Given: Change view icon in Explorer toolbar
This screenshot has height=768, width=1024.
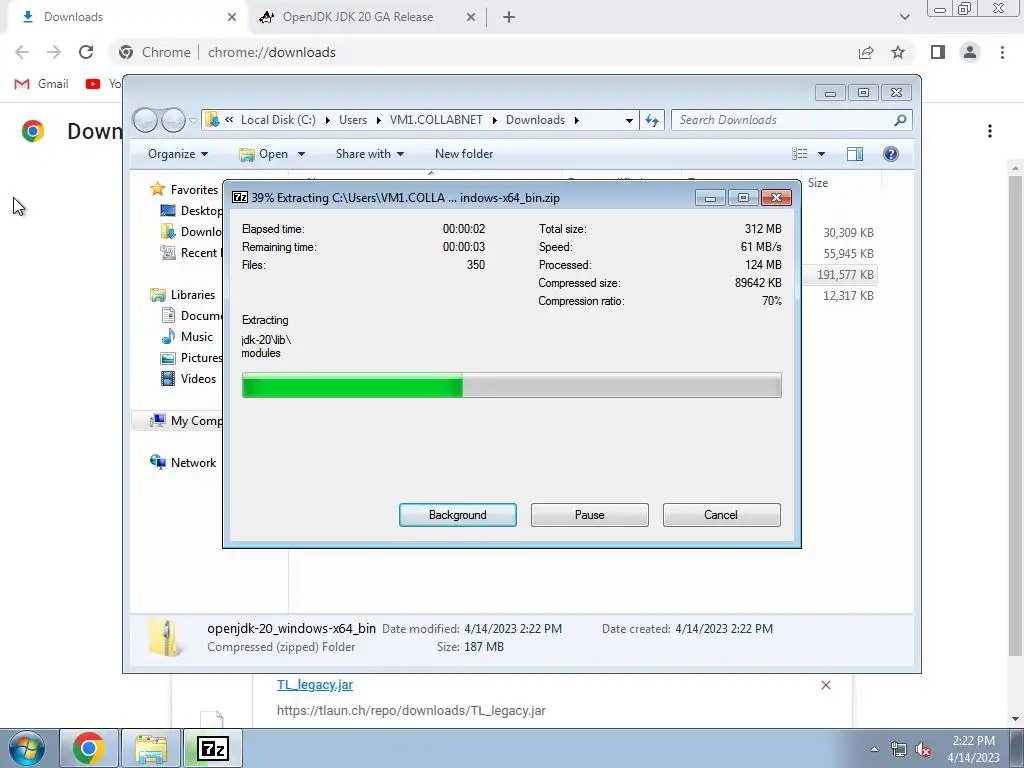Looking at the screenshot, I should pyautogui.click(x=799, y=154).
